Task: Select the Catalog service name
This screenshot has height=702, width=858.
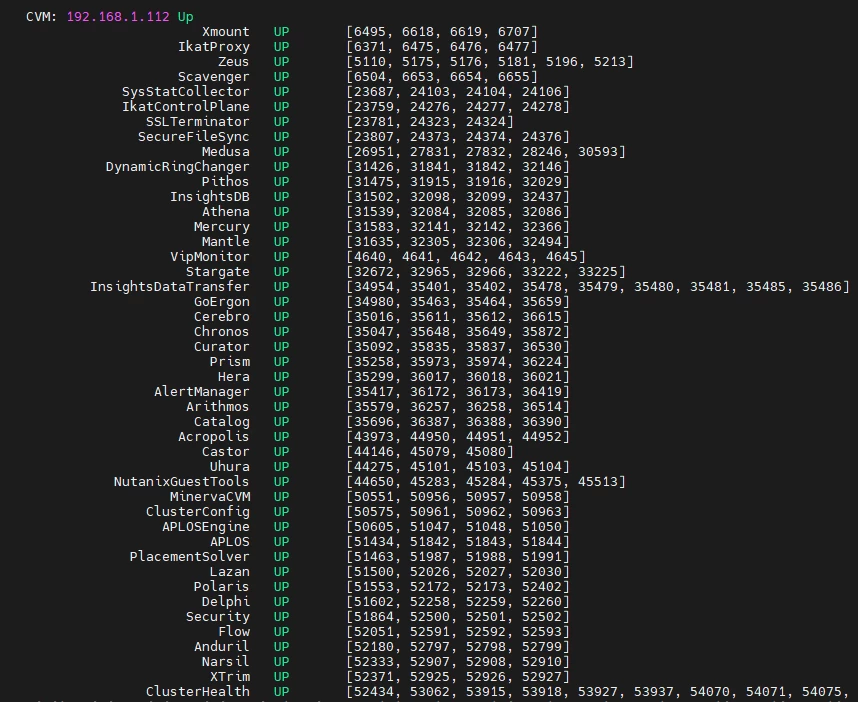Action: pos(222,422)
